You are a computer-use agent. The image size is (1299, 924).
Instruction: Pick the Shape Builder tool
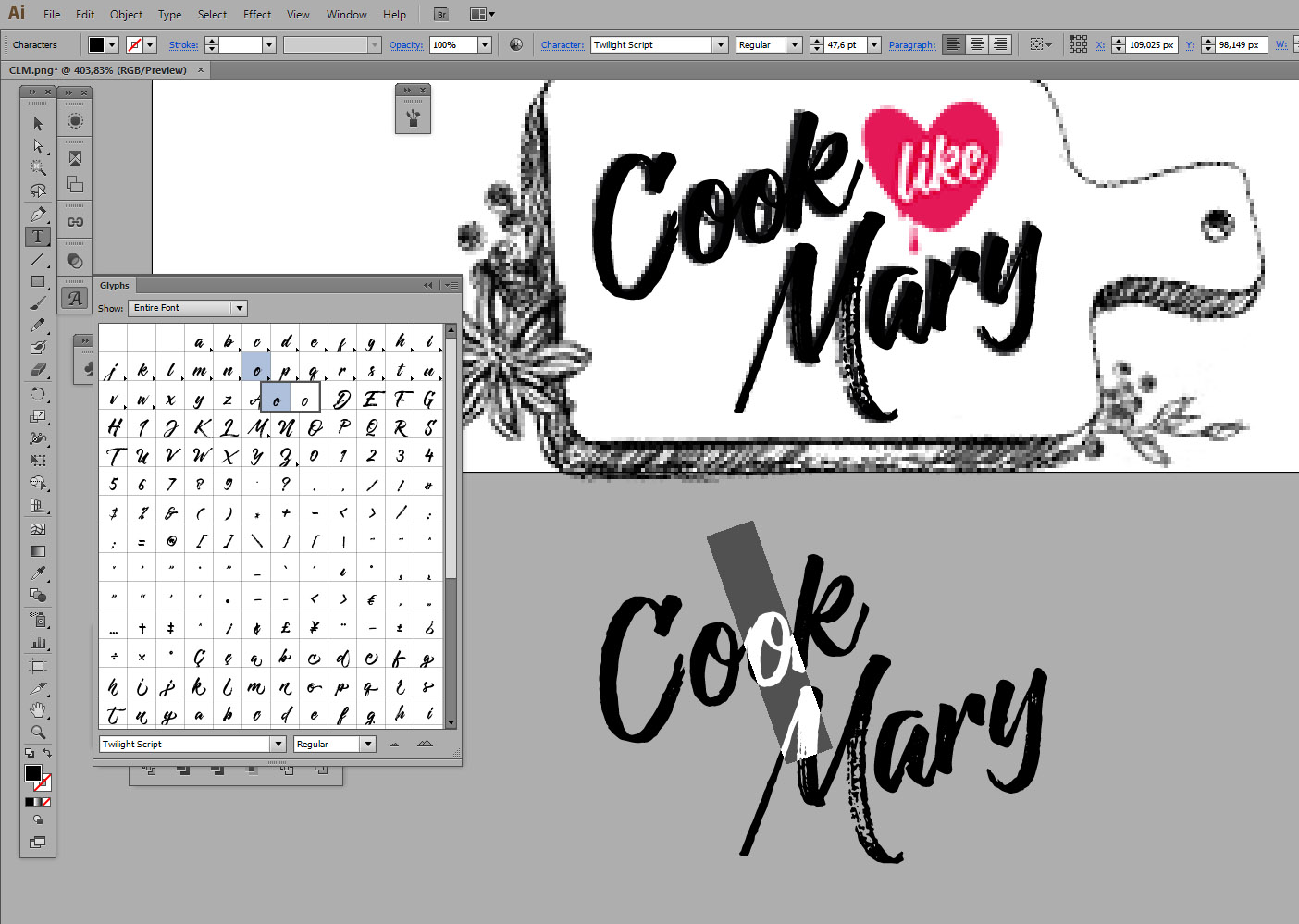click(x=38, y=483)
